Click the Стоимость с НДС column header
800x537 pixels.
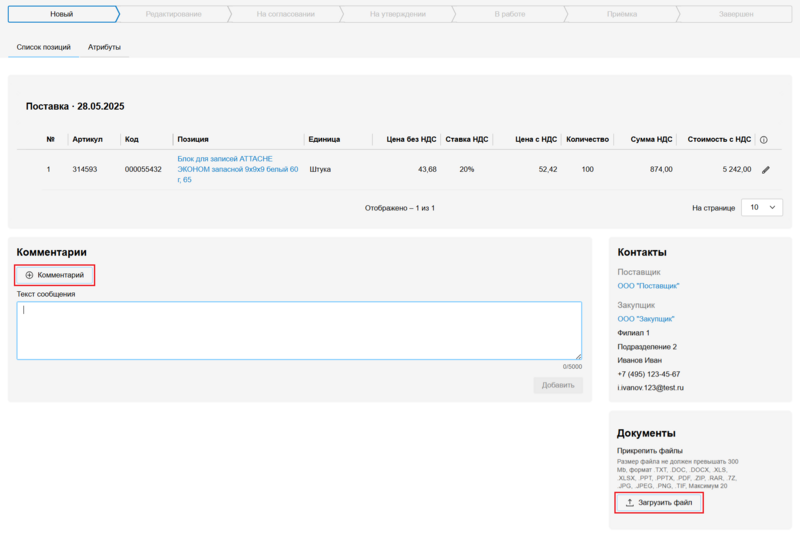click(719, 140)
